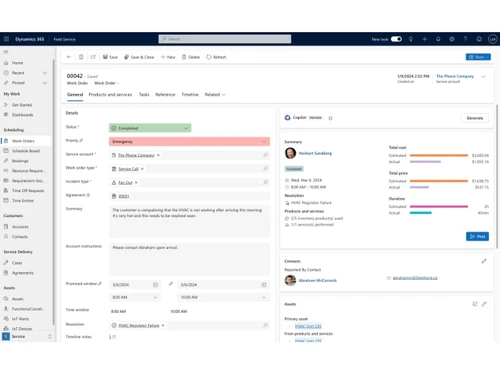Switch to the Reference tab
The height and width of the screenshot is (375, 500).
[x=165, y=95]
